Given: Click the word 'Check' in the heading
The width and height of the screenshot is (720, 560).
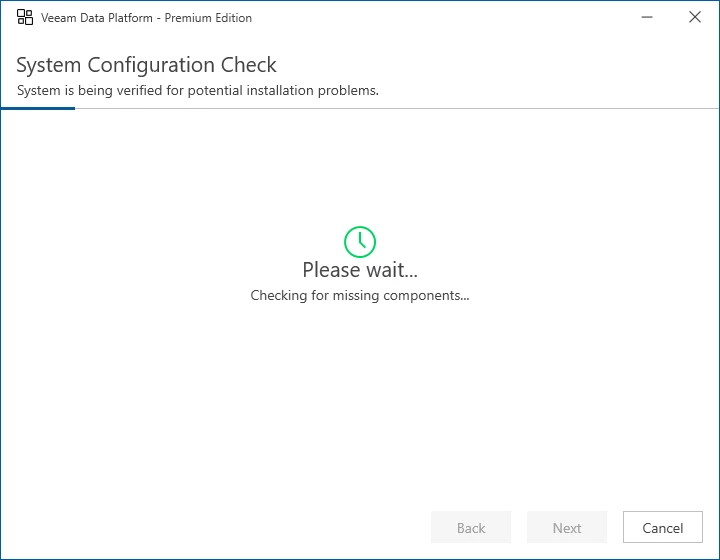Looking at the screenshot, I should click(244, 65).
